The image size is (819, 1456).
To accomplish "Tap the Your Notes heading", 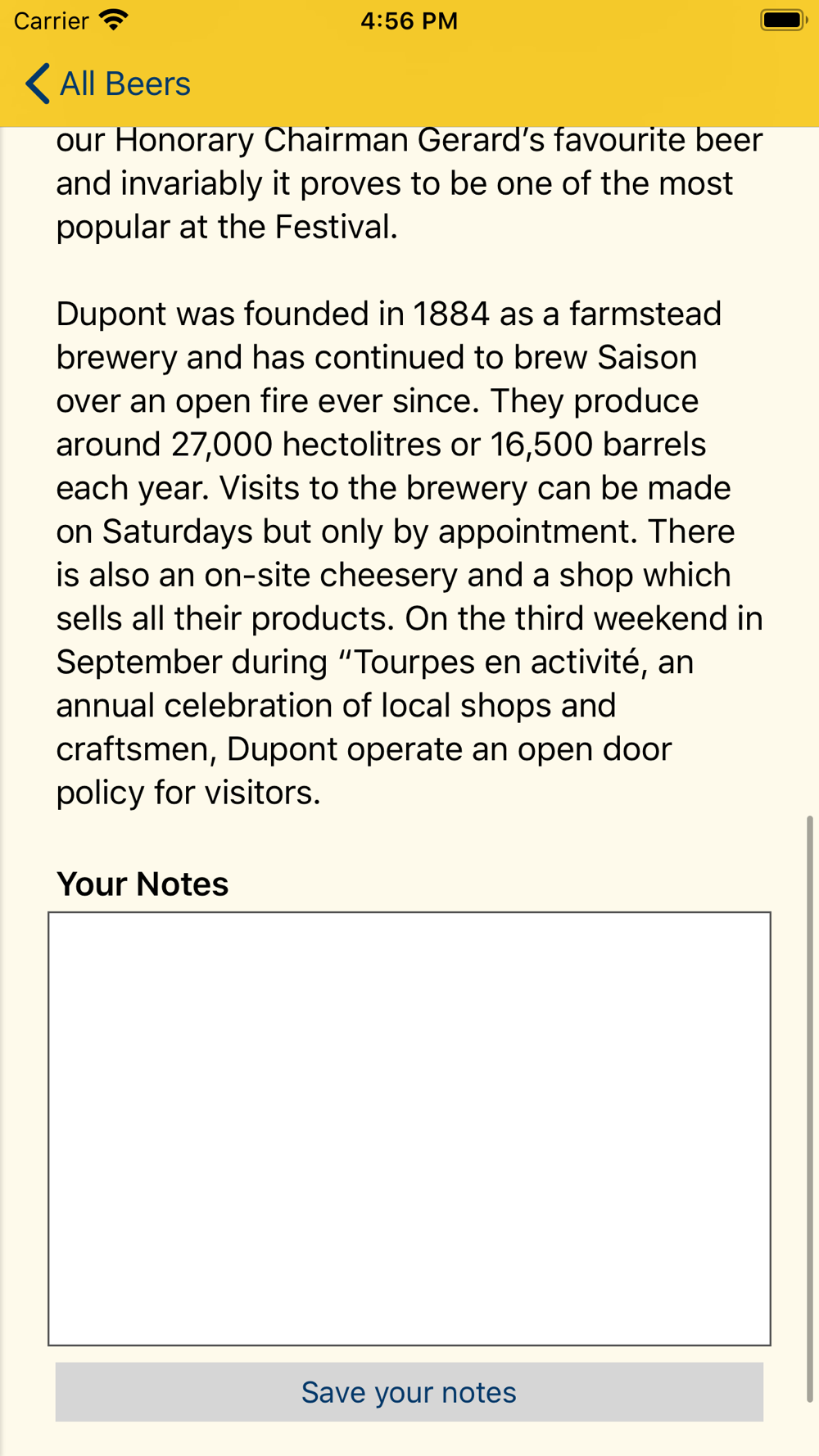I will click(x=143, y=884).
